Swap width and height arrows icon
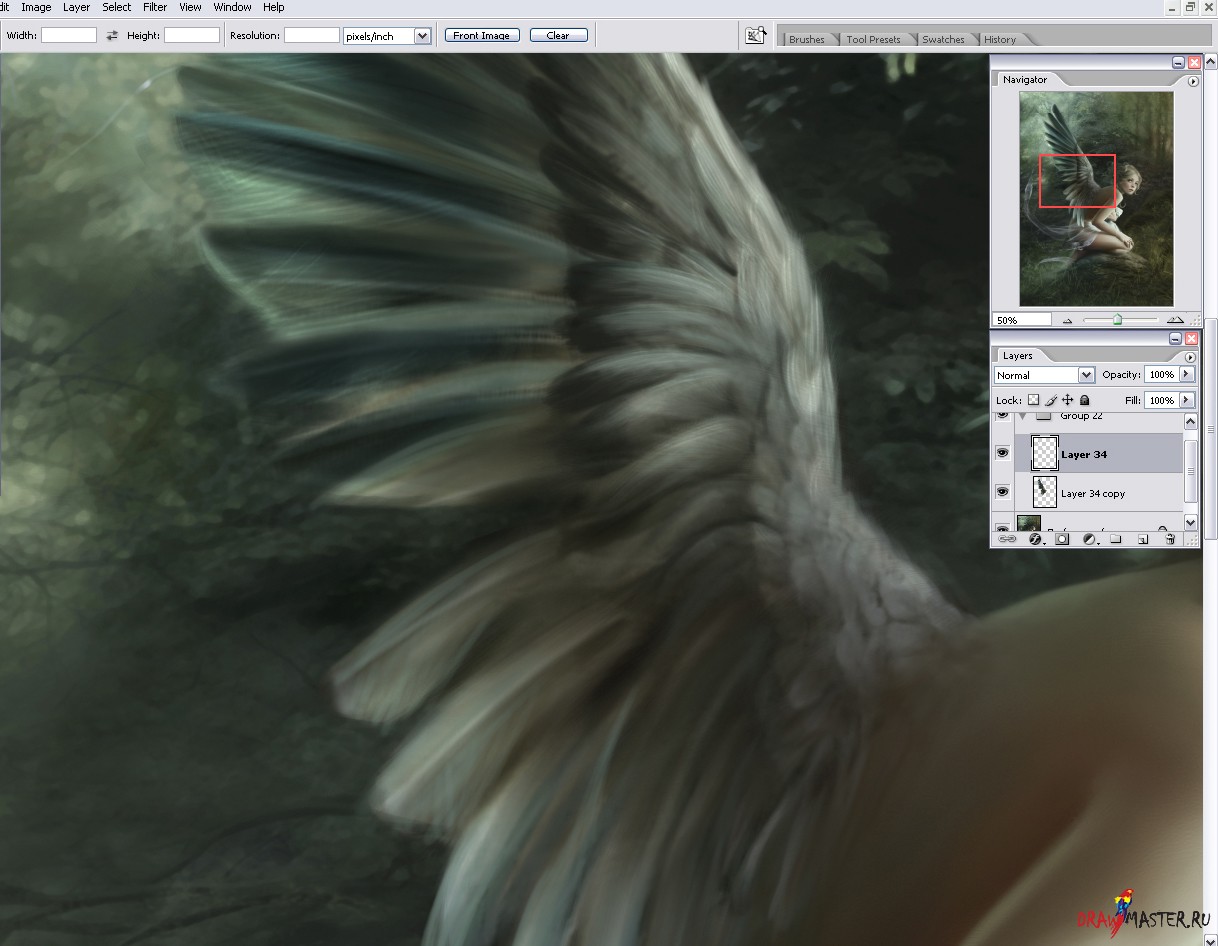The height and width of the screenshot is (946, 1218). (x=112, y=36)
